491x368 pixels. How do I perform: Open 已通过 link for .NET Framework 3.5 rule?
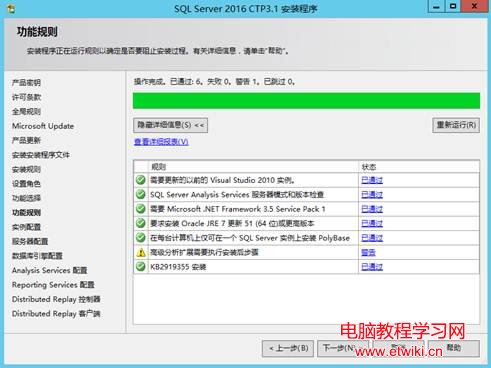pyautogui.click(x=372, y=209)
